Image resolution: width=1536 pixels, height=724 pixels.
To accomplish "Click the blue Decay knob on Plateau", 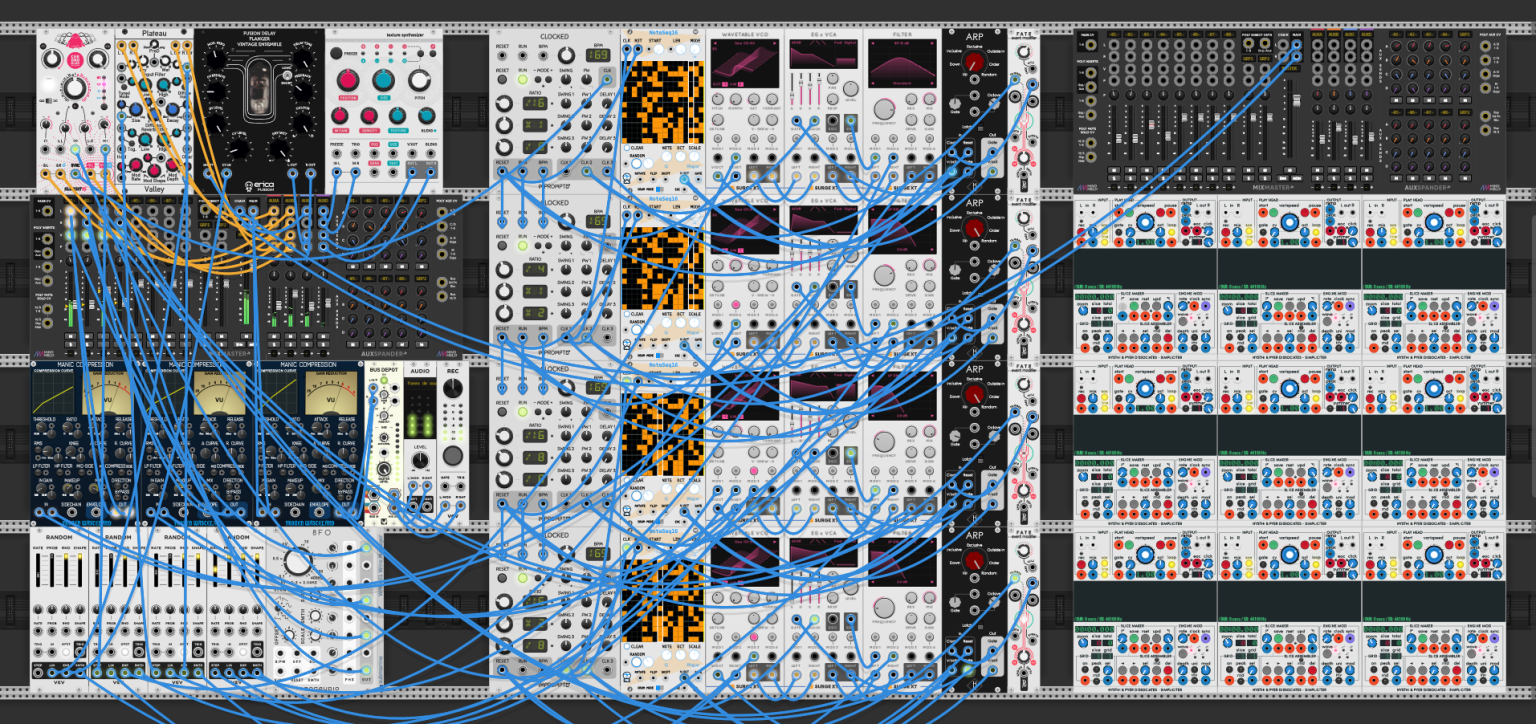I will point(172,109).
